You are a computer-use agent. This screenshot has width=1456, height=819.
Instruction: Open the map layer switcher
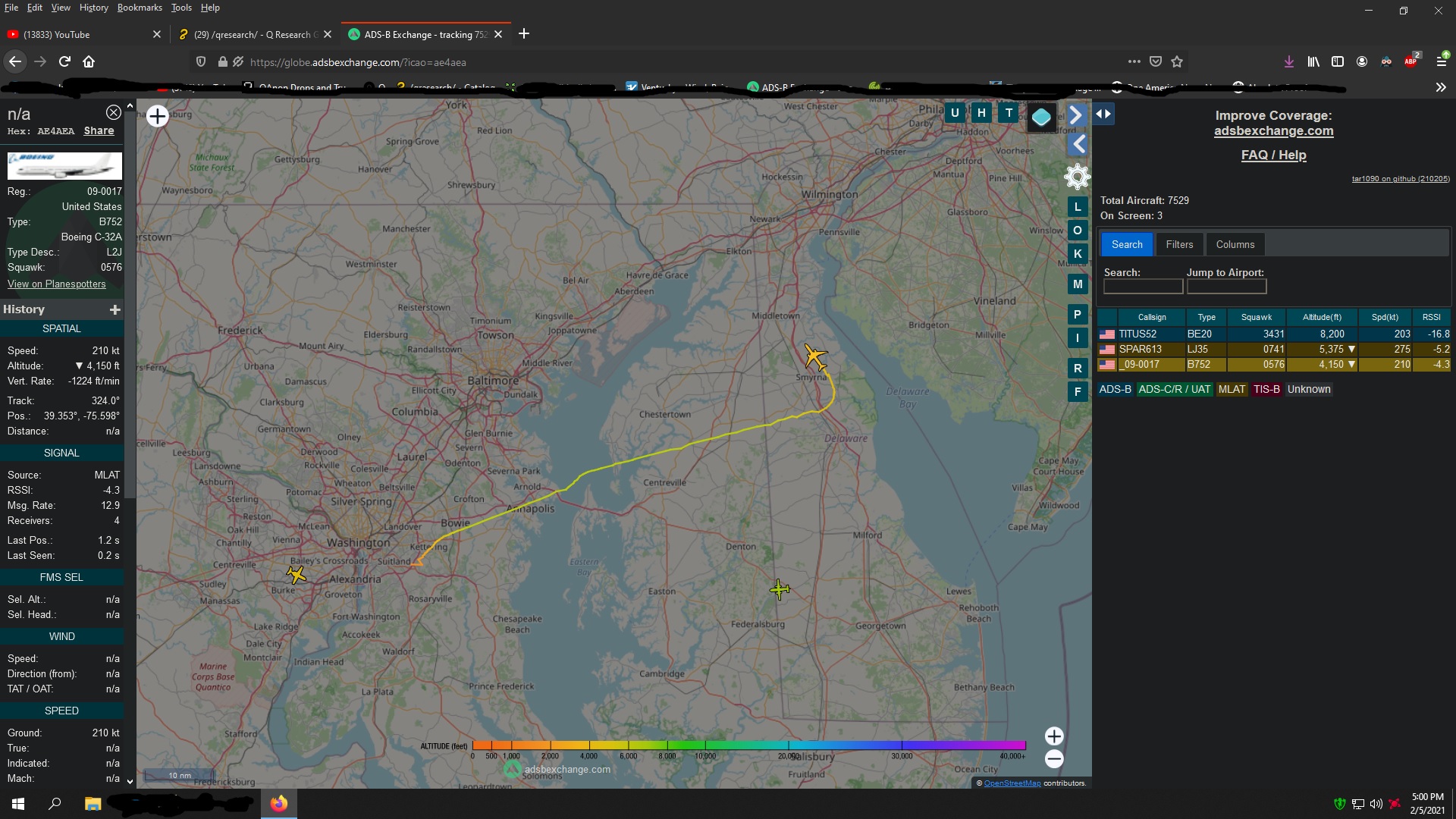[1041, 117]
